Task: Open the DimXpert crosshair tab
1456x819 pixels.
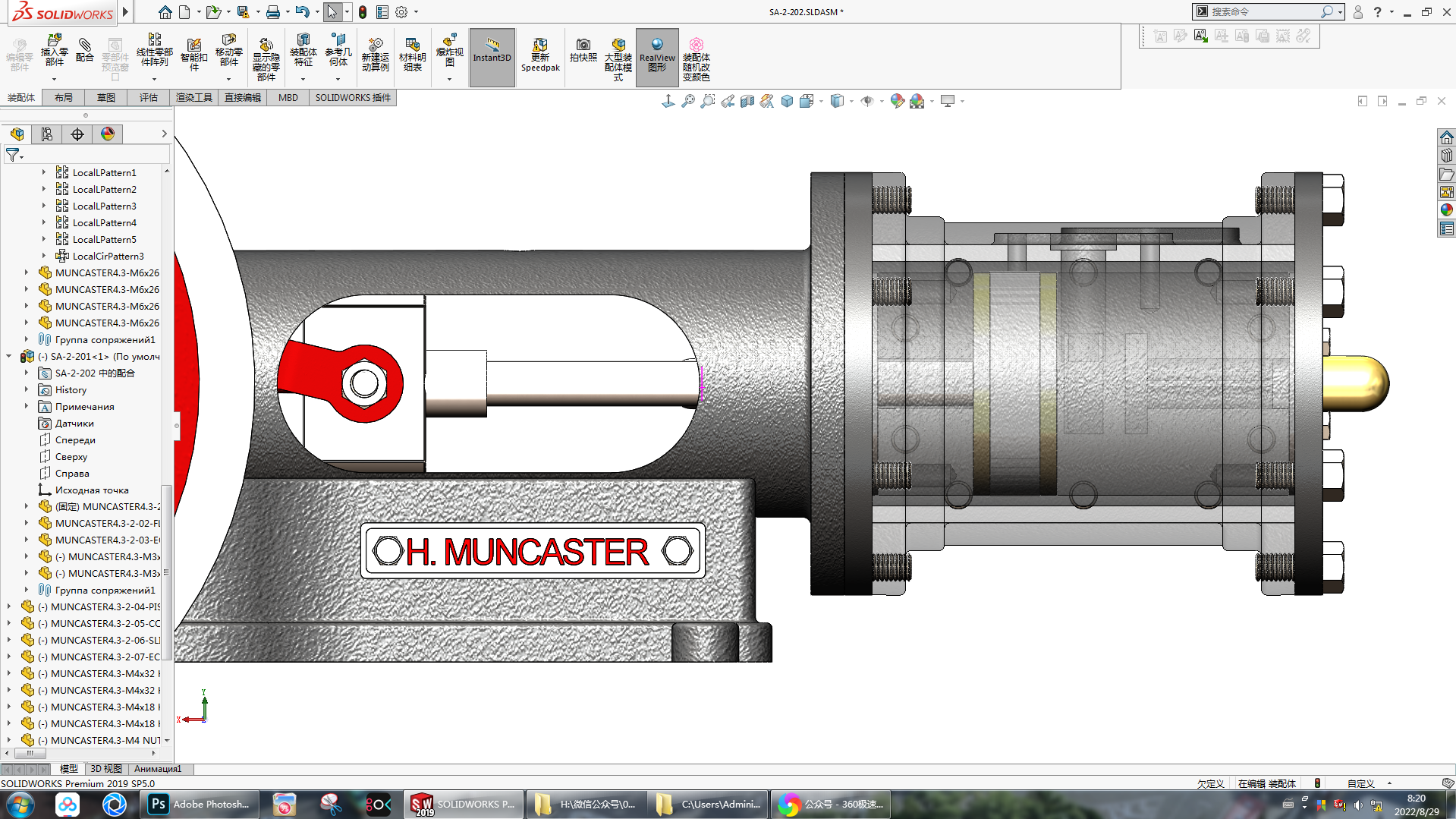Action: click(x=77, y=134)
